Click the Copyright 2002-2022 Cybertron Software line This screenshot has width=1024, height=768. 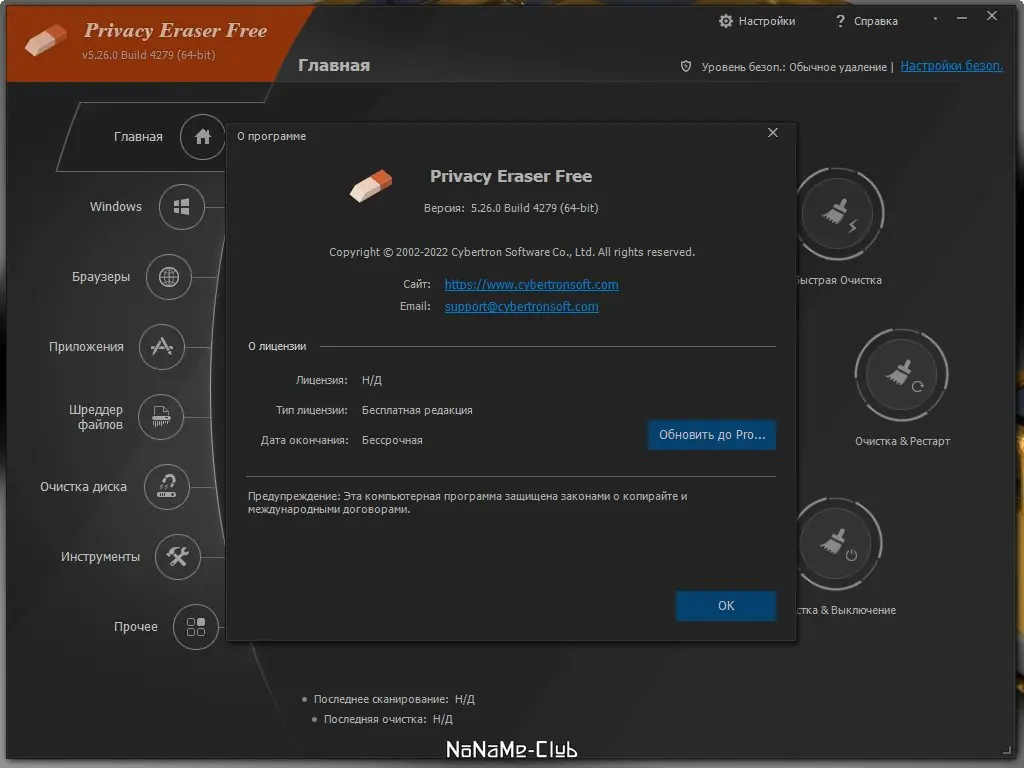tap(512, 252)
